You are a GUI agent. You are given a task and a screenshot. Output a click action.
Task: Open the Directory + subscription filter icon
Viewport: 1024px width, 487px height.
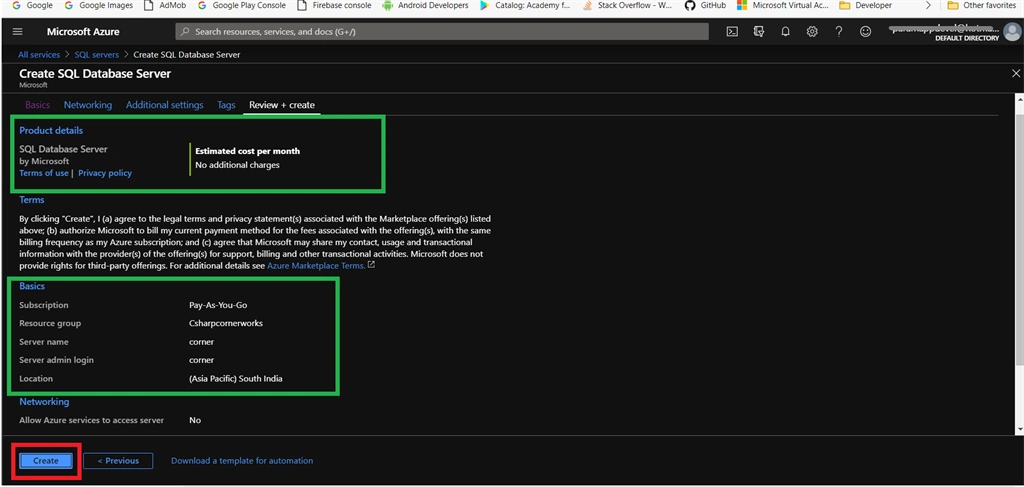759,31
